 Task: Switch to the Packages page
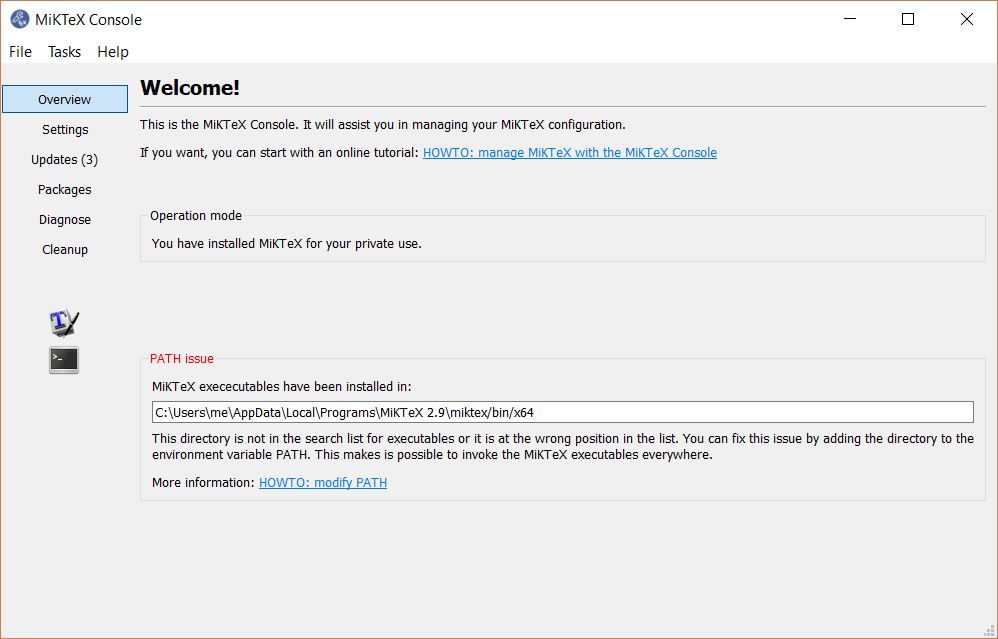pos(65,189)
